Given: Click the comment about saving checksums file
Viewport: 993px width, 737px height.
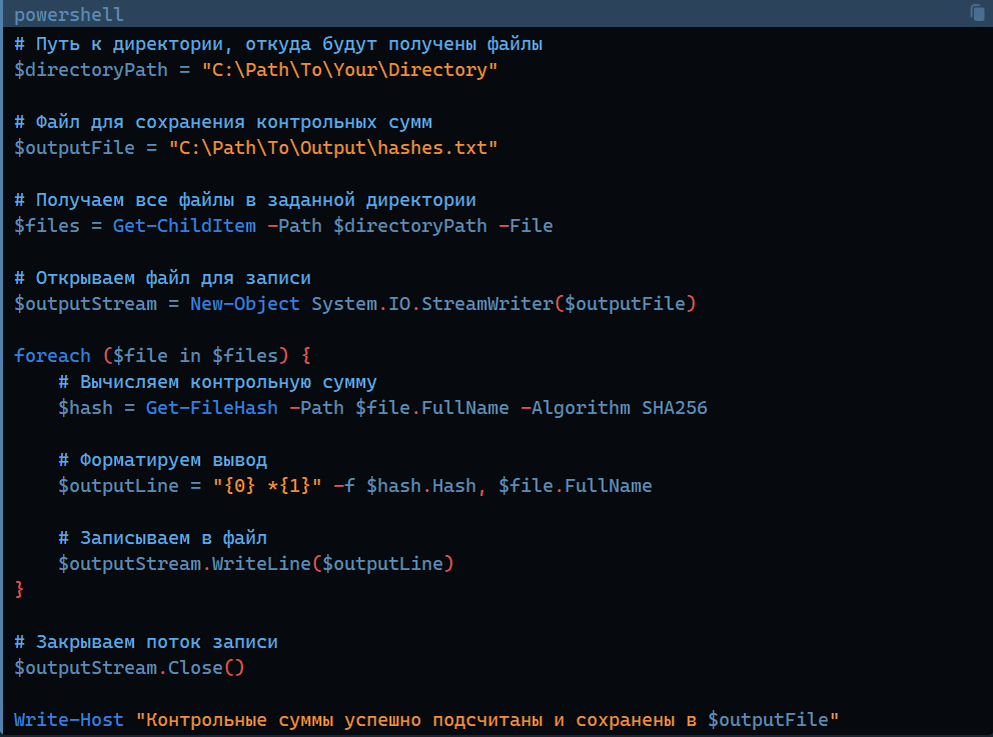Looking at the screenshot, I should coord(223,122).
